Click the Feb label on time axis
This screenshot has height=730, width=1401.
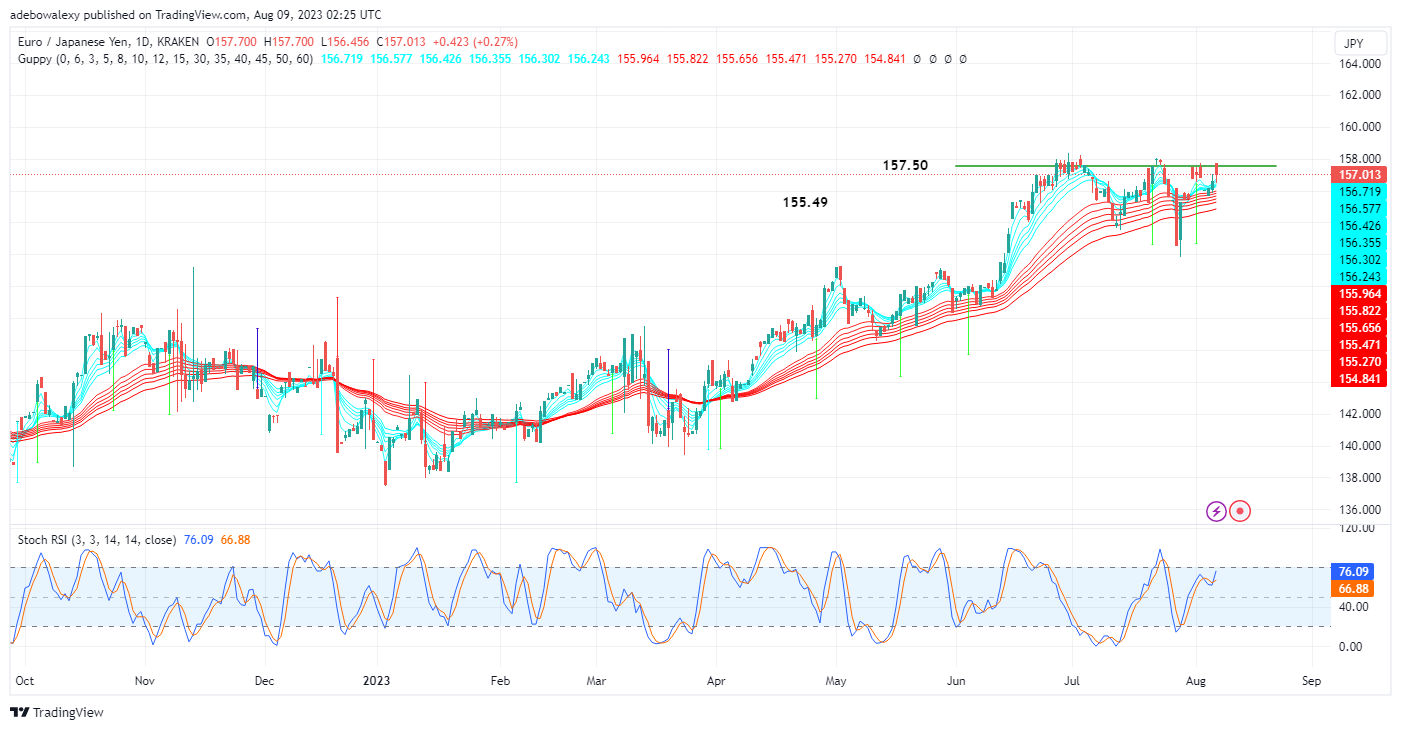pyautogui.click(x=500, y=681)
